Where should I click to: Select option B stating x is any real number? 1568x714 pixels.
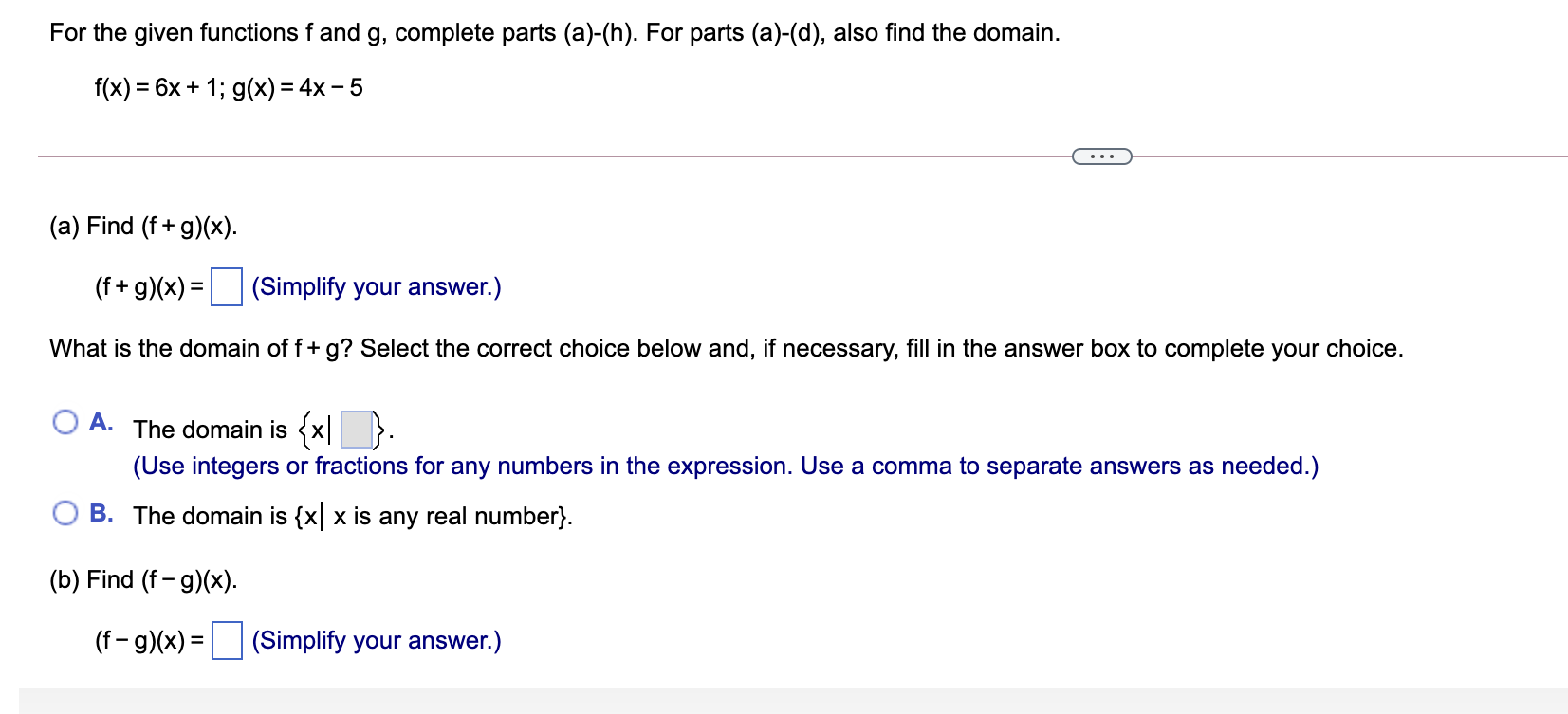click(65, 511)
